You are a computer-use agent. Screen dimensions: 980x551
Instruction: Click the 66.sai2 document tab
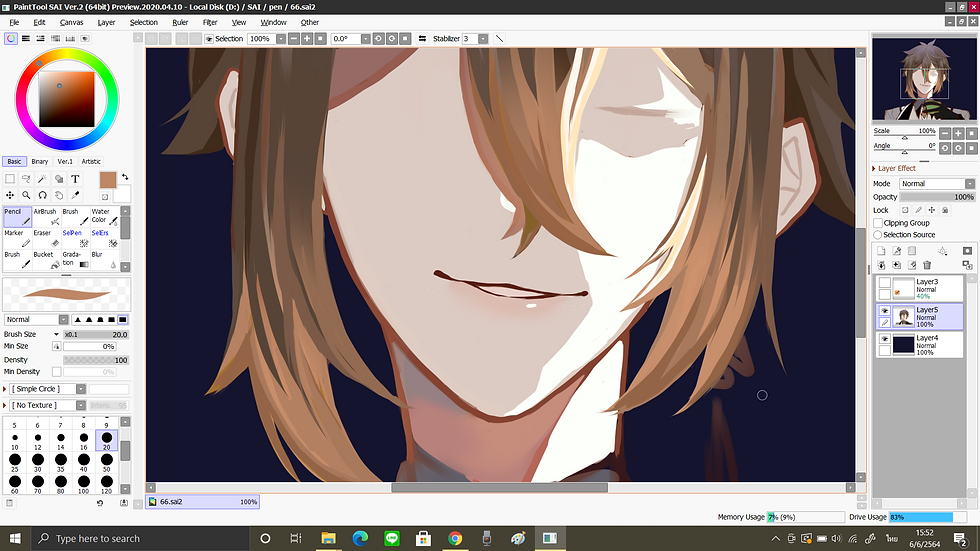202,502
